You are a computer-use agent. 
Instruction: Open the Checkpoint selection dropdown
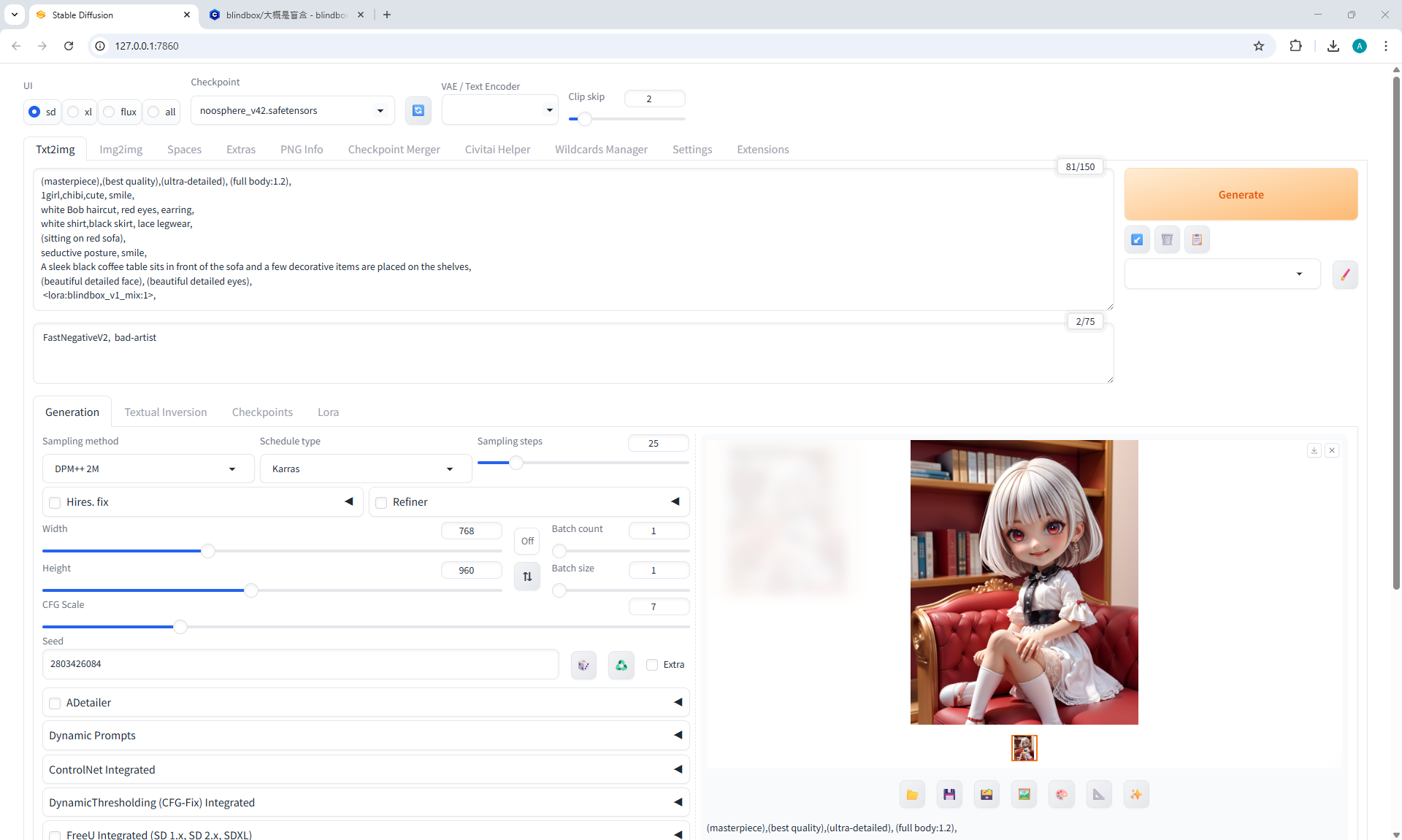point(292,110)
